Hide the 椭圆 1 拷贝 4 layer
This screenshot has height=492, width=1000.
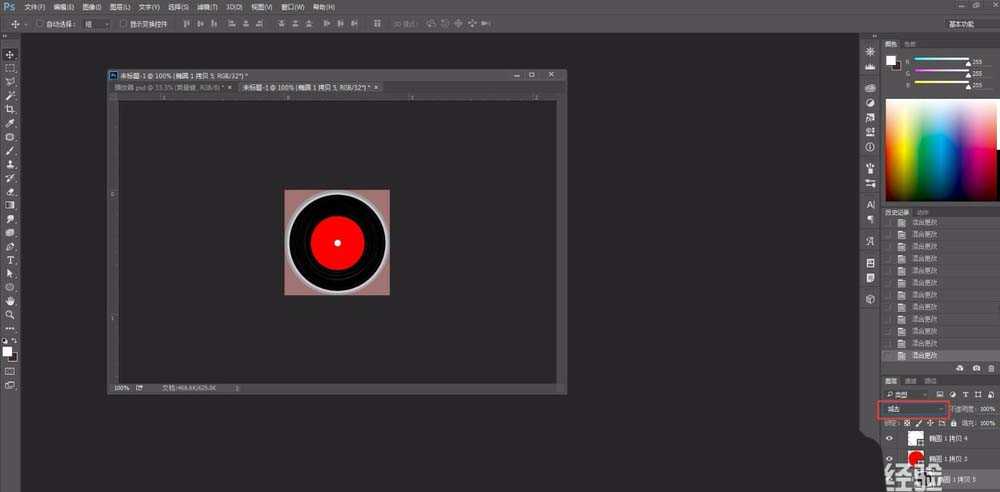889,438
